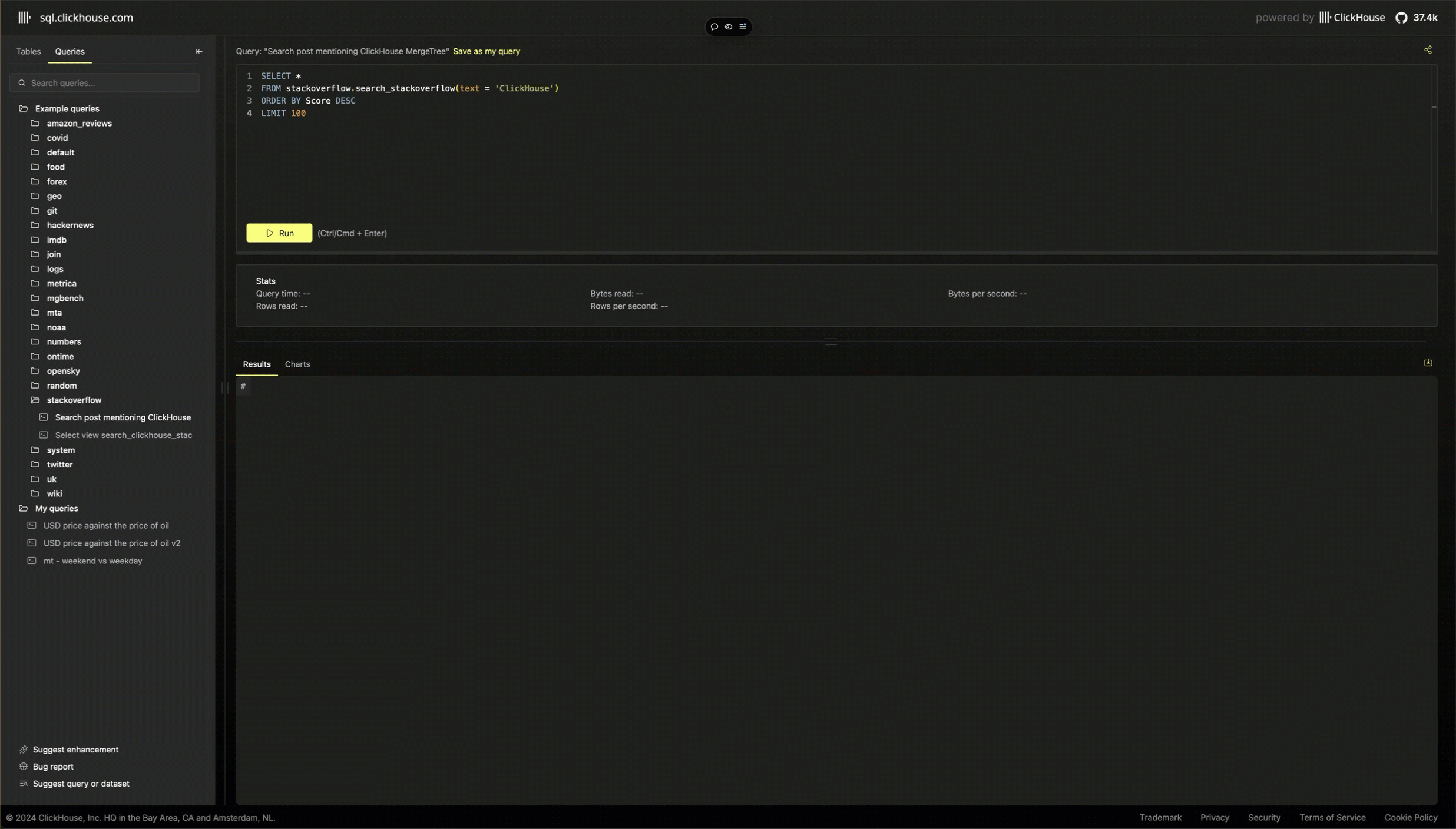Open the menu lines icon with blue dot

tap(743, 26)
